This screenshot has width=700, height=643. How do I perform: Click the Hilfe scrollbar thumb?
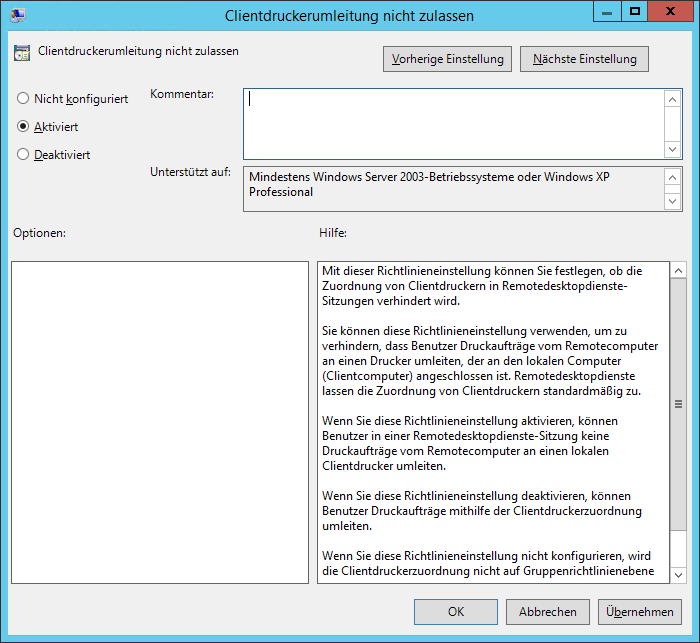pyautogui.click(x=678, y=404)
